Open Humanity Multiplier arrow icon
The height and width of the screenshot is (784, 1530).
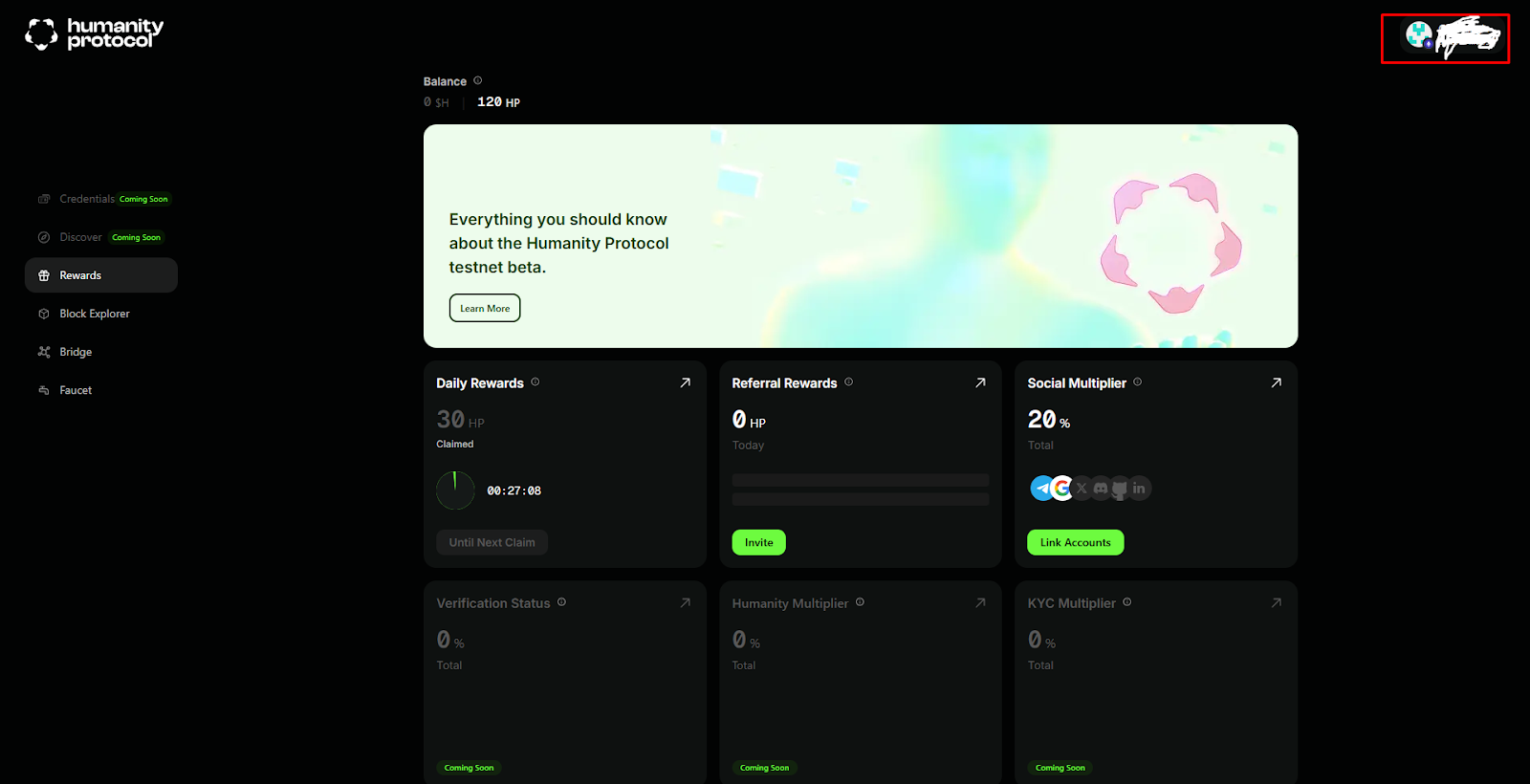(980, 602)
